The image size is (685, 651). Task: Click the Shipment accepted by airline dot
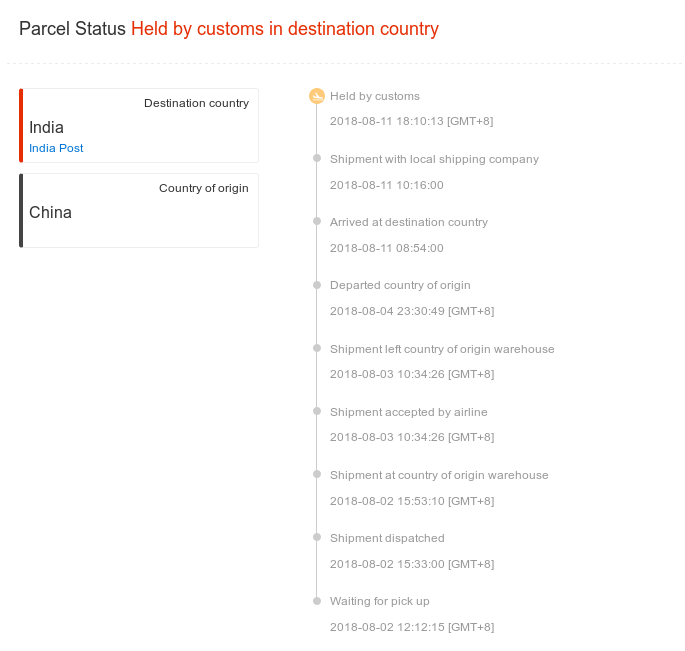pos(317,411)
